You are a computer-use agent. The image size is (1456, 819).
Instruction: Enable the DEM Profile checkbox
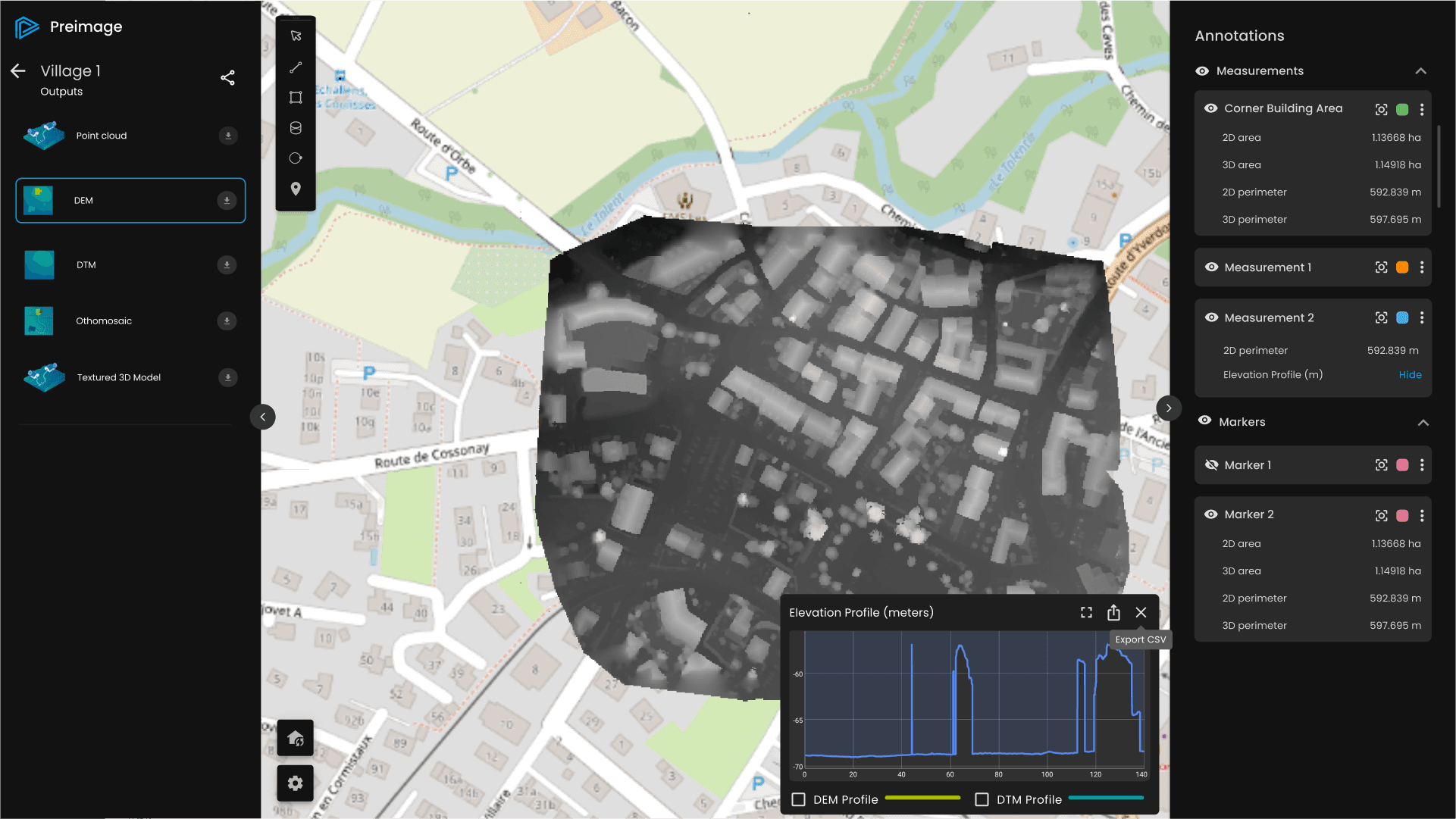coord(798,799)
